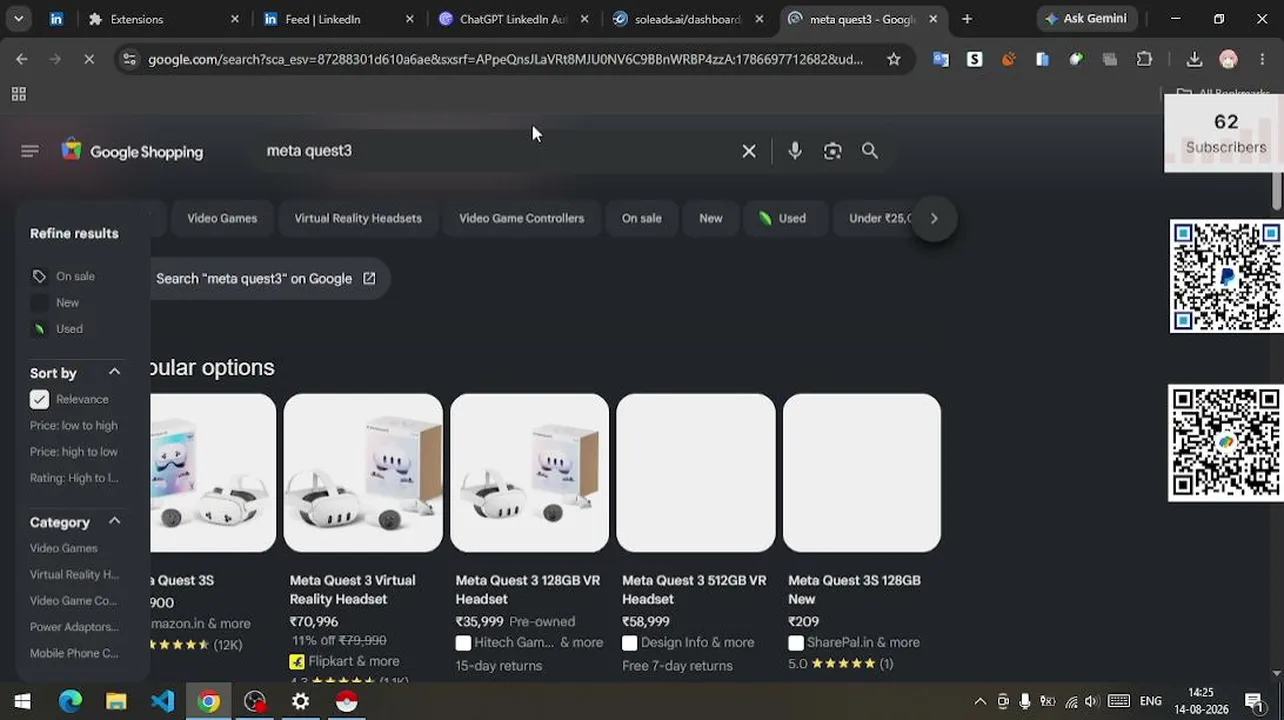Submit search with the magnifier icon
This screenshot has width=1284, height=720.
pos(870,151)
